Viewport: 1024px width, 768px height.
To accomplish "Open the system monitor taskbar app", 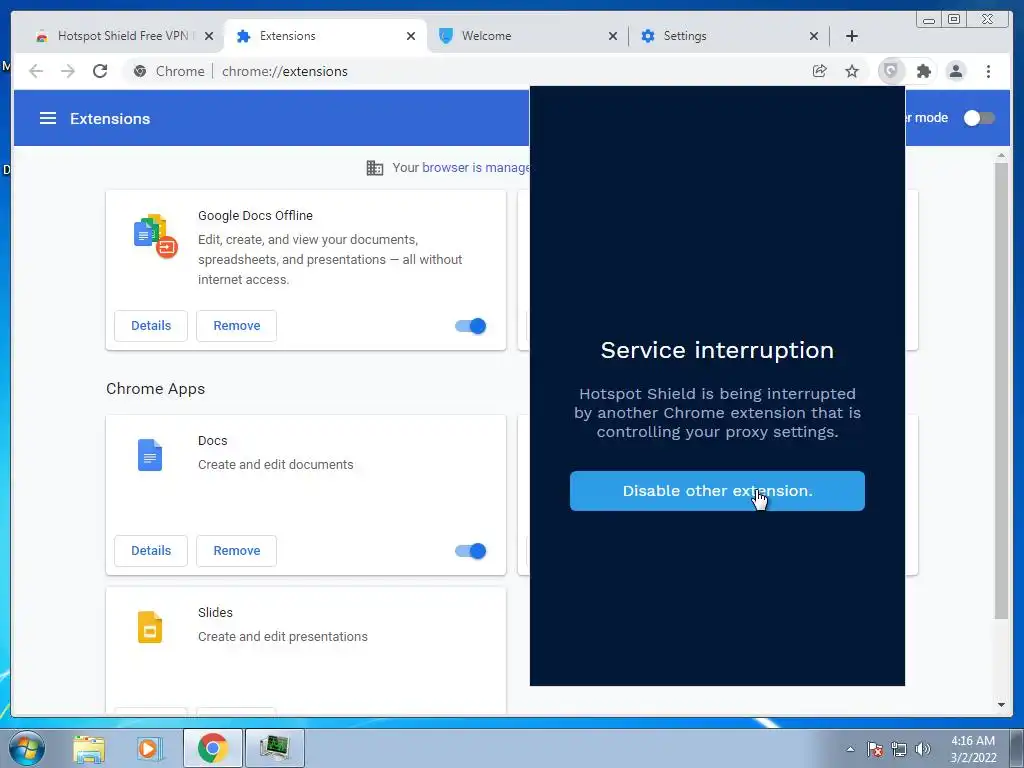I will click(x=274, y=748).
